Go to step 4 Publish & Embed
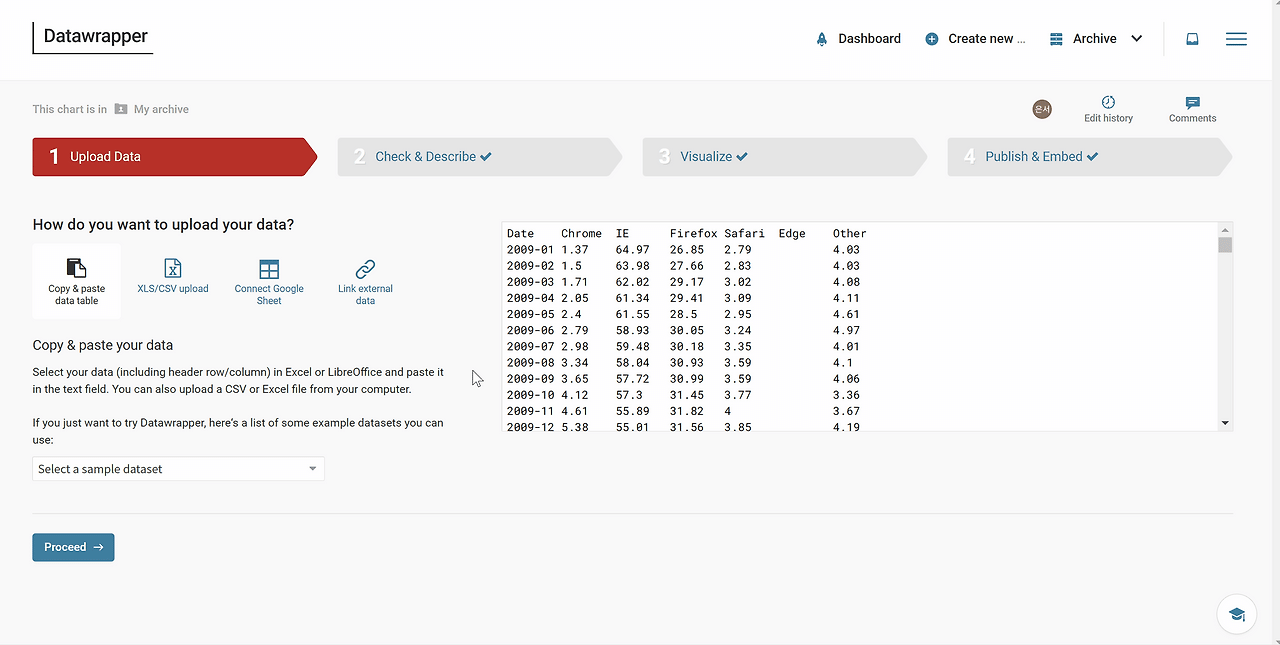The image size is (1280, 645). click(1089, 157)
